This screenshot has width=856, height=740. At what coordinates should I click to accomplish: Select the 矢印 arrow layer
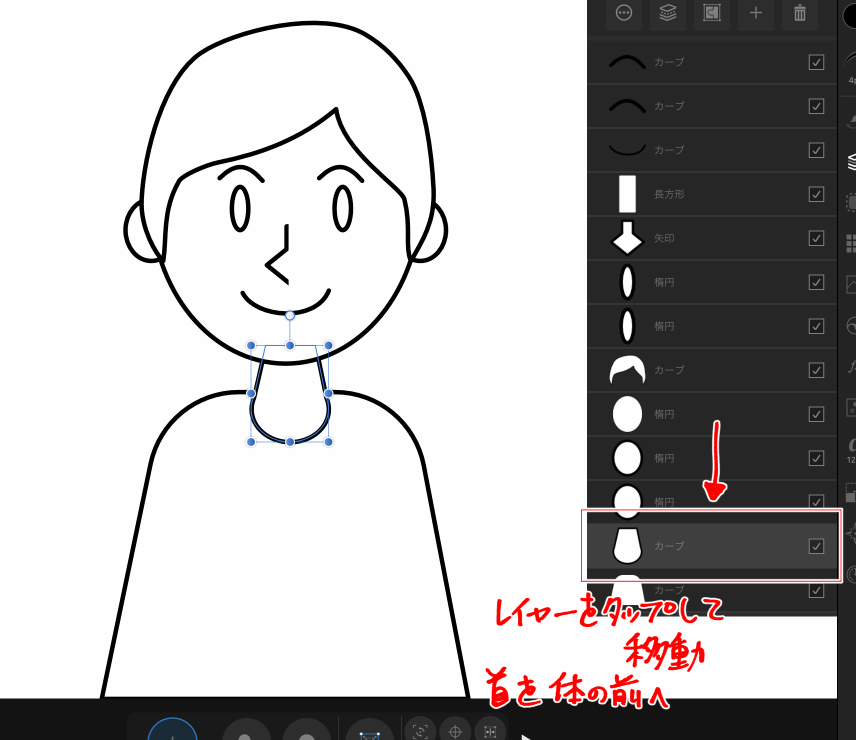pos(700,238)
